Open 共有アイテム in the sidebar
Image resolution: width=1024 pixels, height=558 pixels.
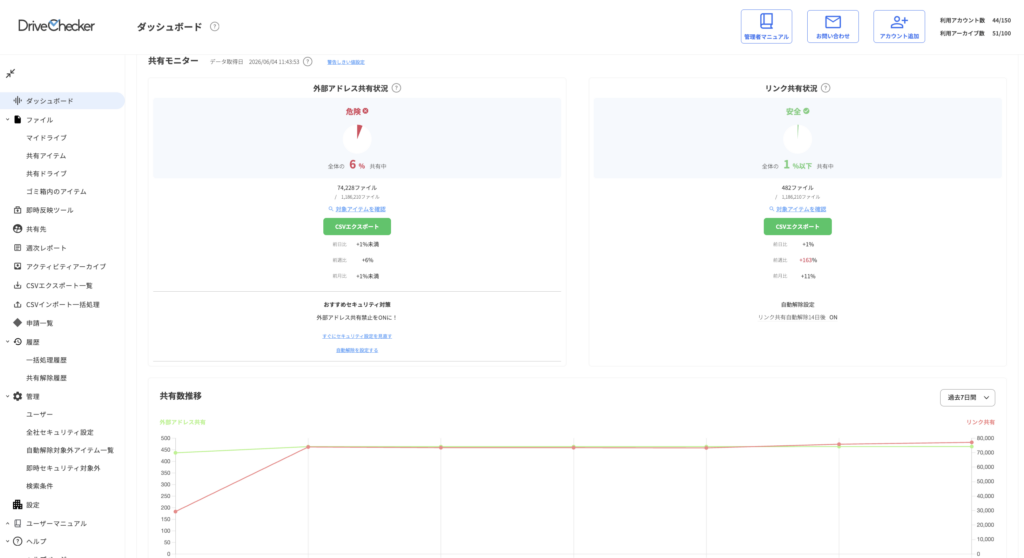point(46,156)
